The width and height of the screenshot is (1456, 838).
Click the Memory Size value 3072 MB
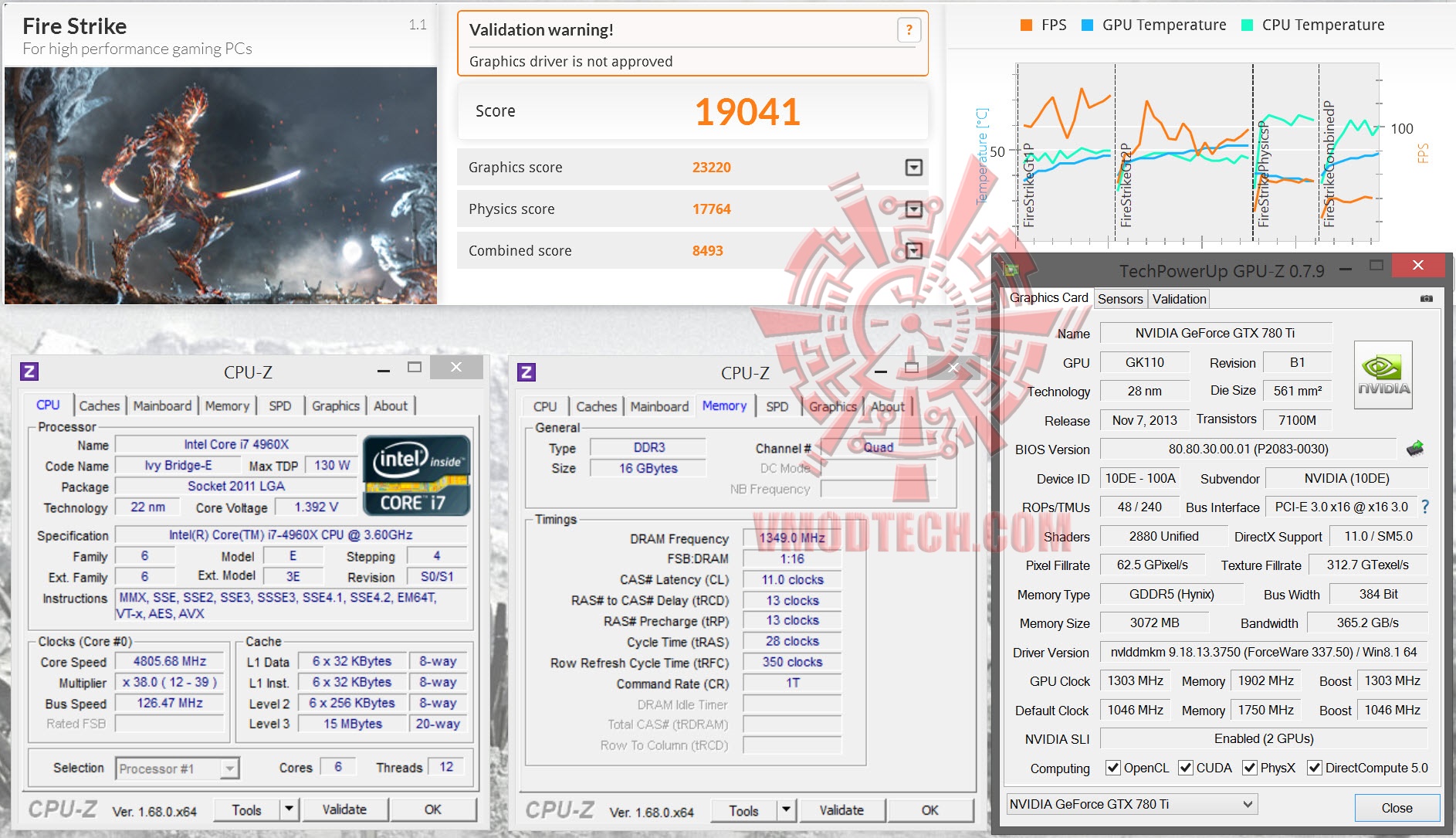[1154, 623]
